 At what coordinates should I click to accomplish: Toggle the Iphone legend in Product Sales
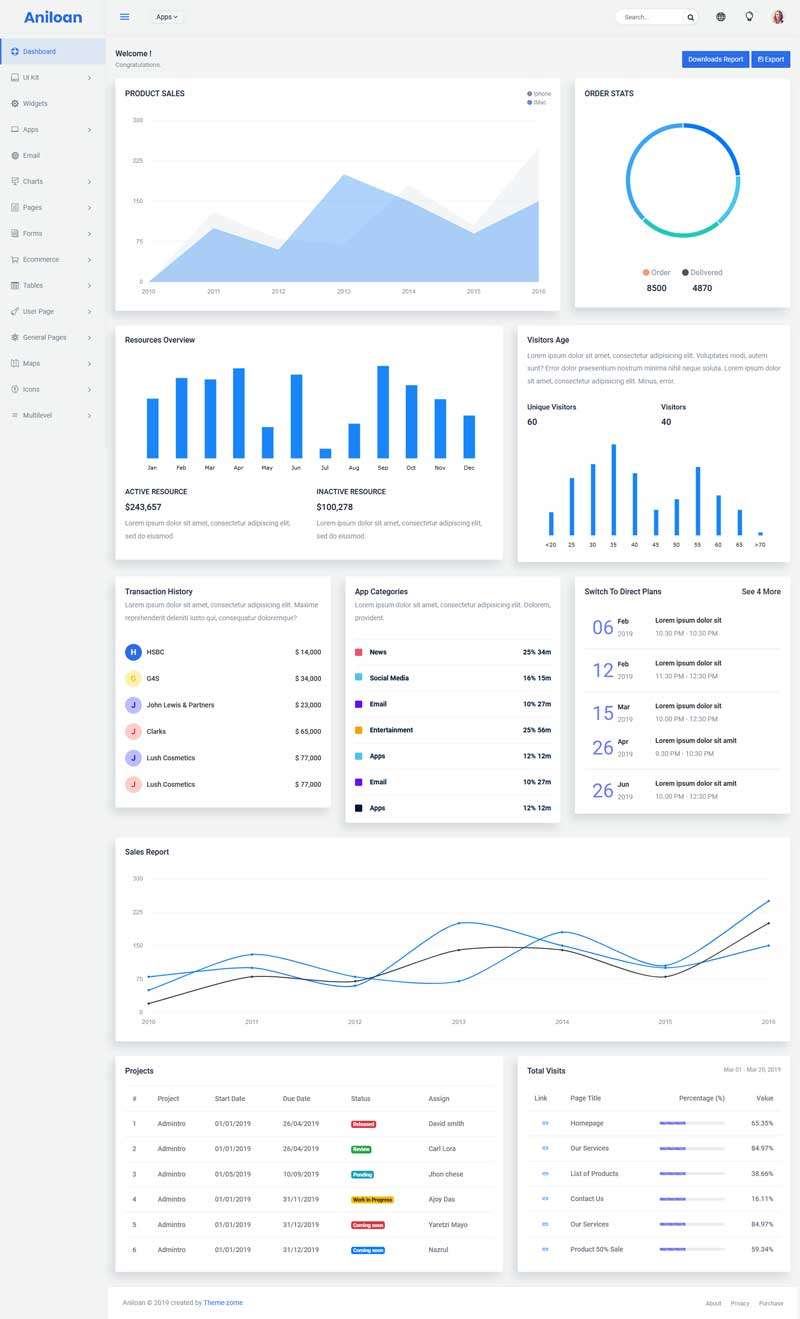click(x=538, y=94)
